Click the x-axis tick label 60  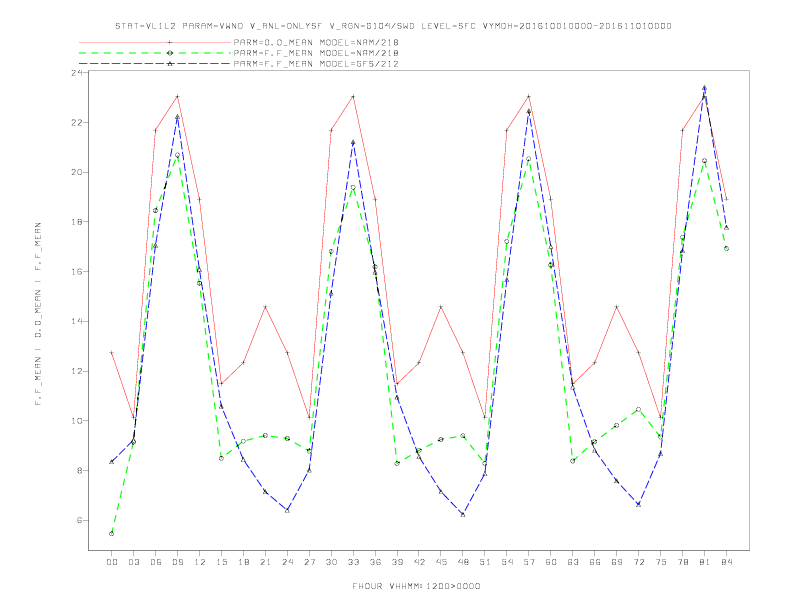click(551, 562)
